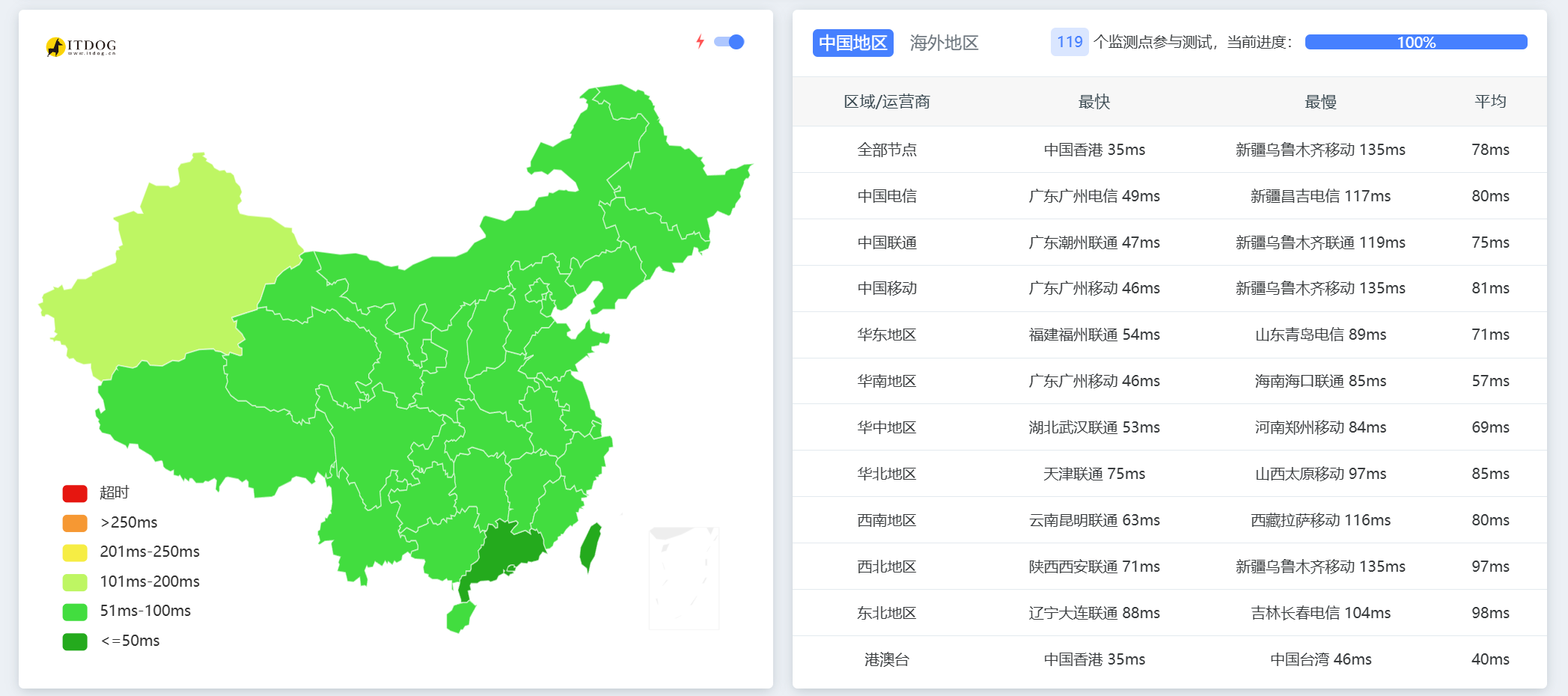
Task: Click the 40ms average for 港澳台
Action: point(1490,659)
